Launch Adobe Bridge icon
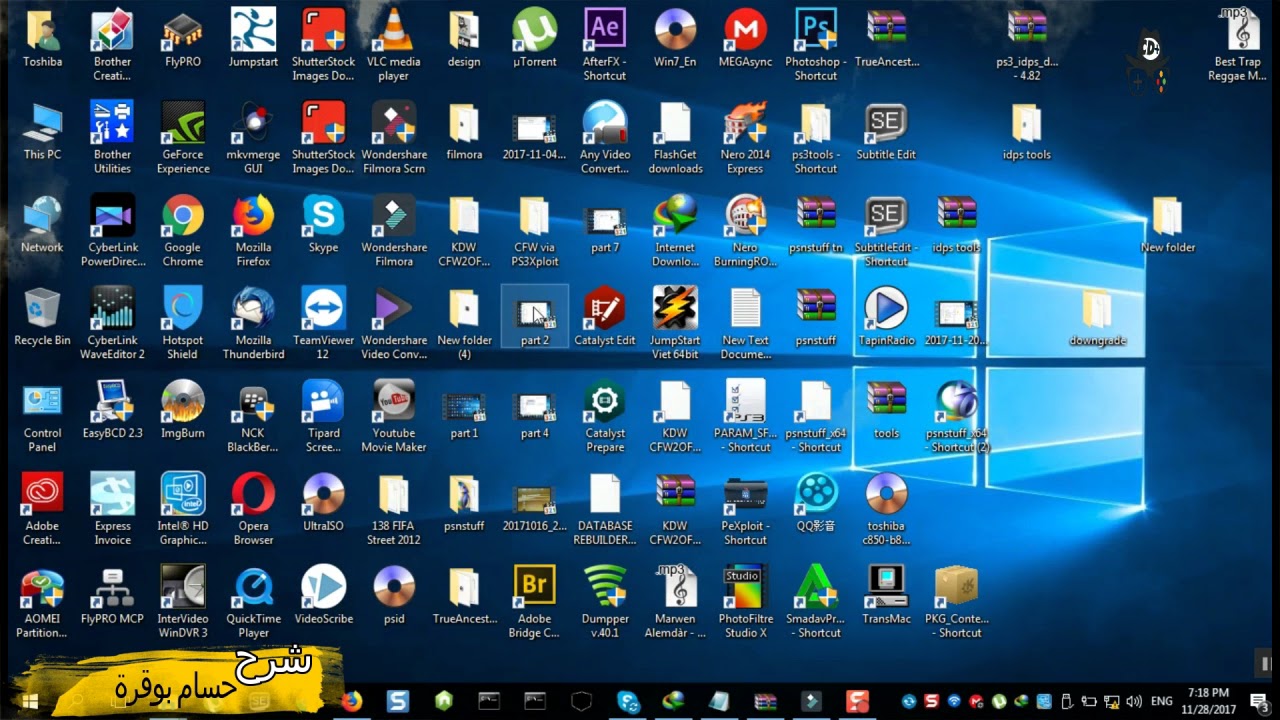This screenshot has width=1280, height=720. pyautogui.click(x=534, y=587)
